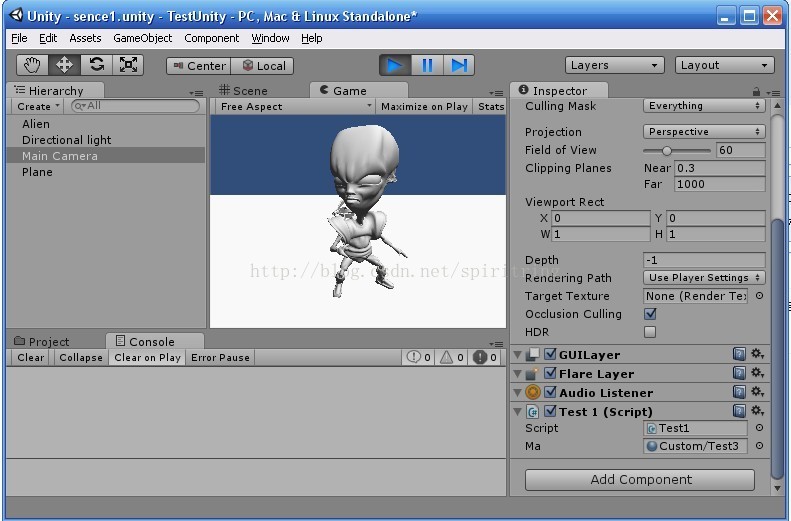Toggle Console warnings filter
Image resolution: width=791 pixels, height=521 pixels.
click(451, 358)
